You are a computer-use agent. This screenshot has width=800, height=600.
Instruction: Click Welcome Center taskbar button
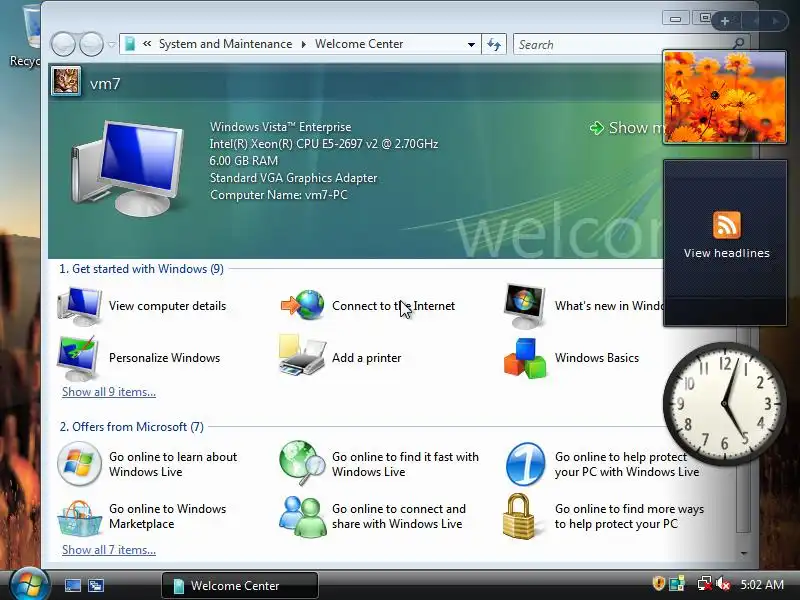tap(240, 585)
